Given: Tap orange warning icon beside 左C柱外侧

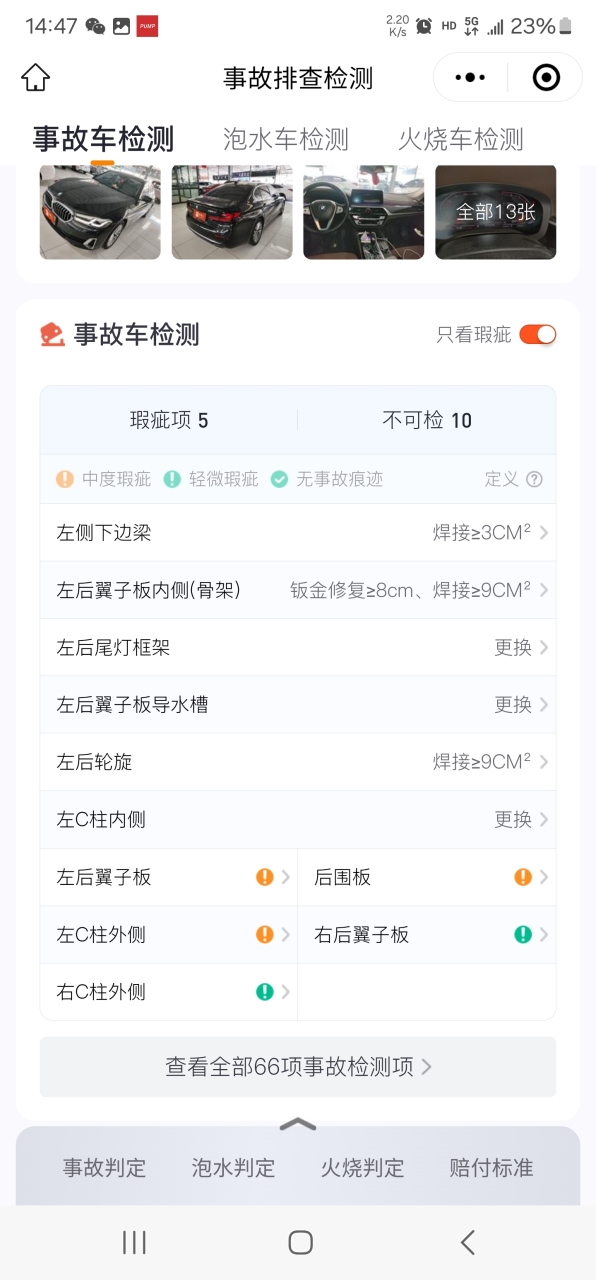Looking at the screenshot, I should click(265, 935).
